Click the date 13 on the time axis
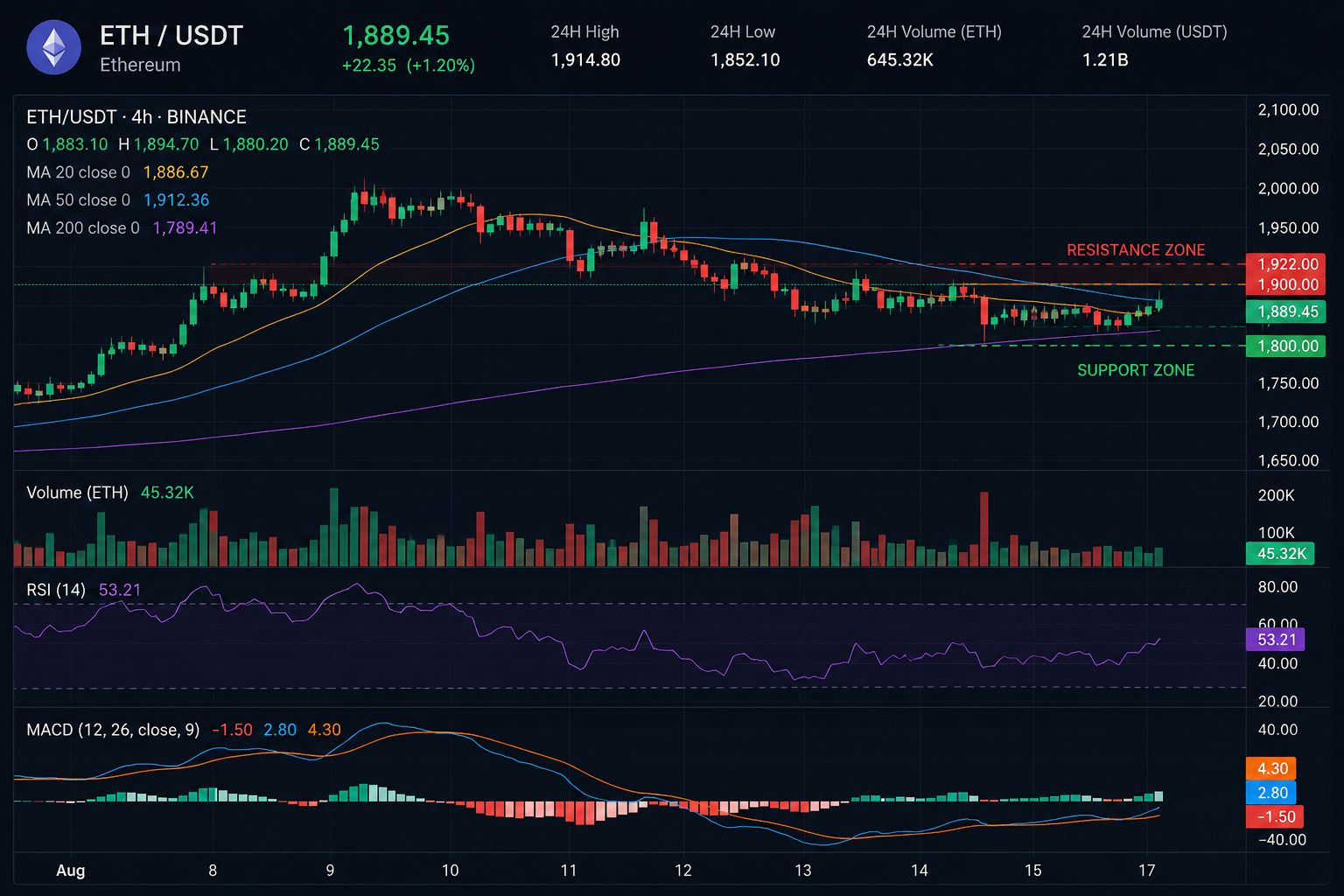 point(802,871)
